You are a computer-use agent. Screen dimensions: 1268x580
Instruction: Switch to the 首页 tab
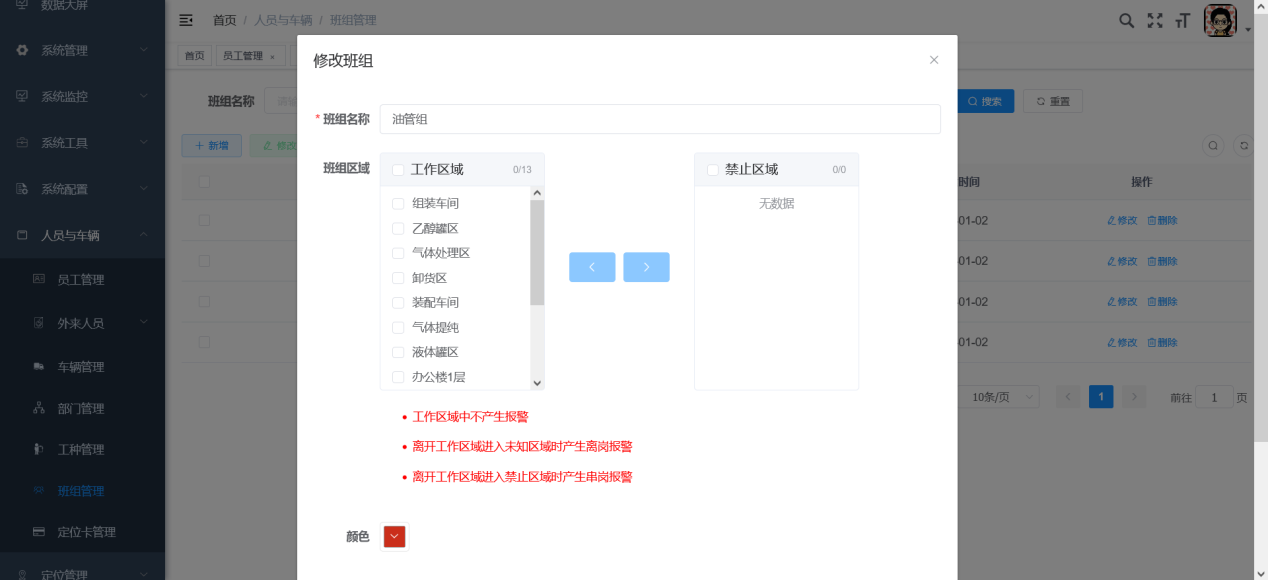pos(194,55)
